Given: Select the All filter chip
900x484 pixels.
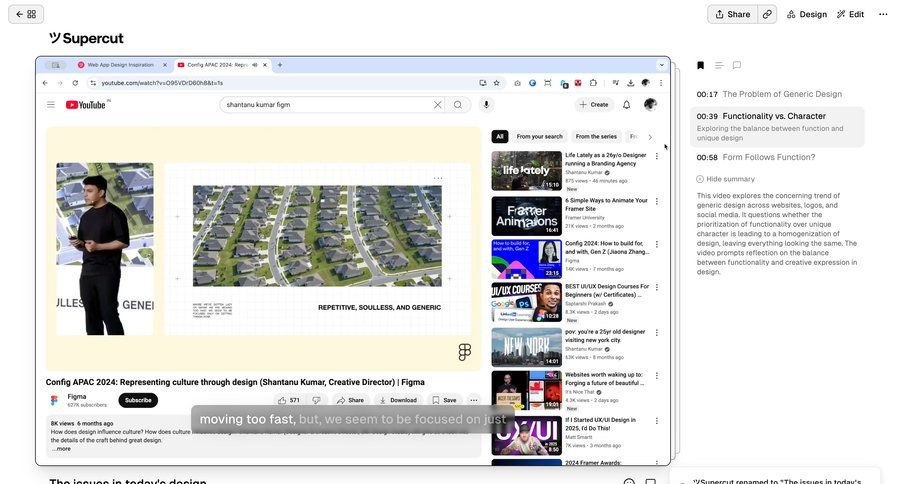Looking at the screenshot, I should tap(499, 137).
